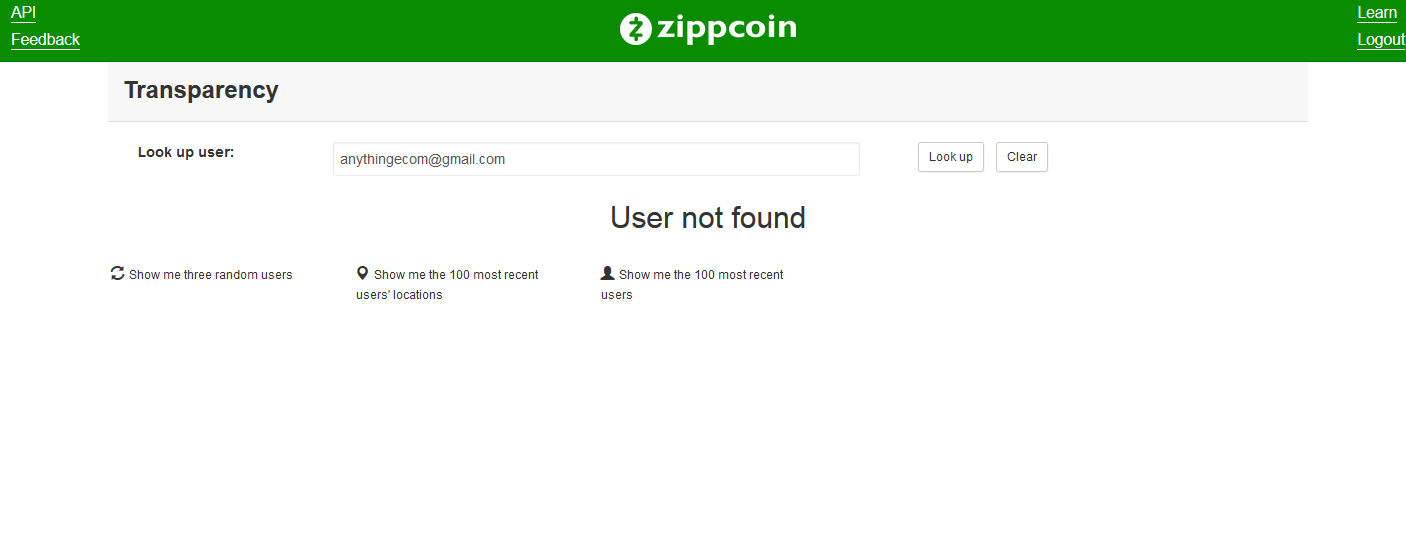Click the refresh icon for random users
This screenshot has width=1406, height=555.
(x=117, y=273)
